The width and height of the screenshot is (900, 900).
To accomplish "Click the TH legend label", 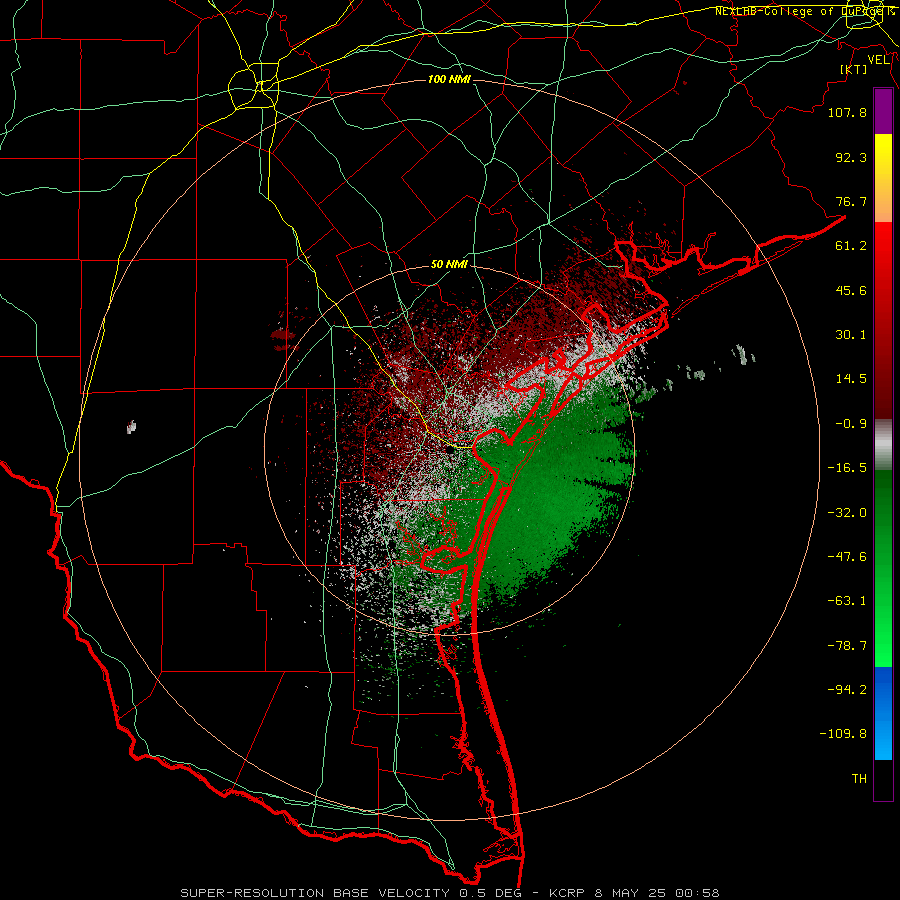I will [x=859, y=779].
